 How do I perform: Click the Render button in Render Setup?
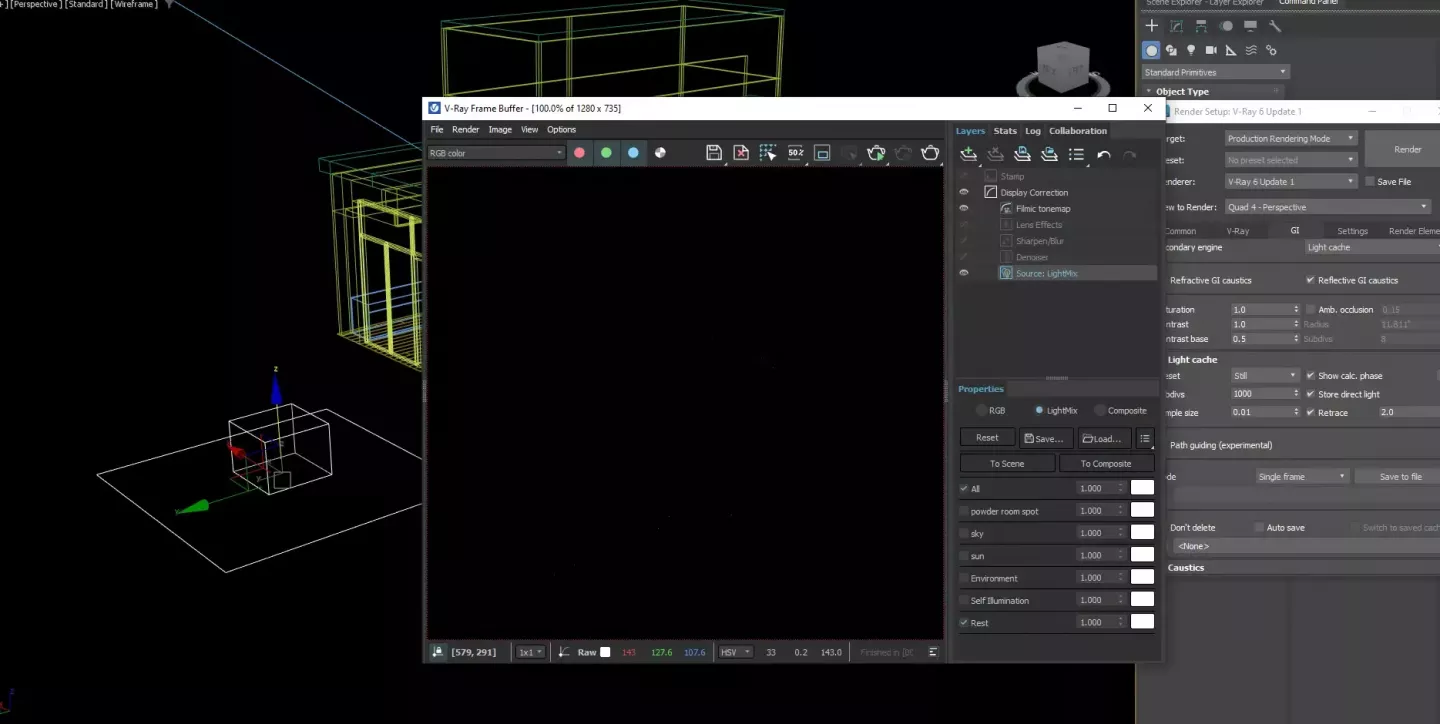(1408, 149)
